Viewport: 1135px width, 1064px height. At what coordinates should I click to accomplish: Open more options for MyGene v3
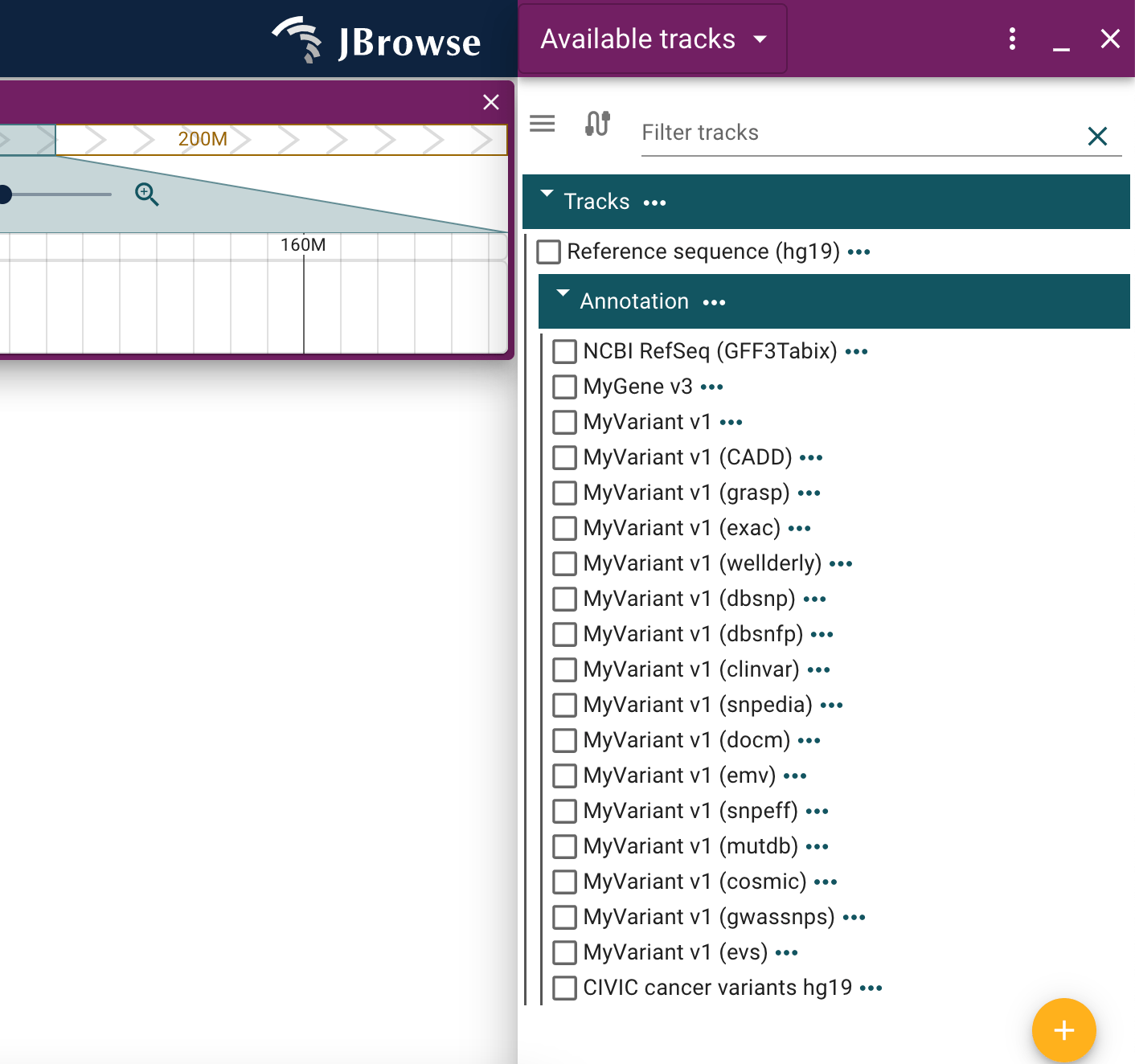click(x=711, y=387)
